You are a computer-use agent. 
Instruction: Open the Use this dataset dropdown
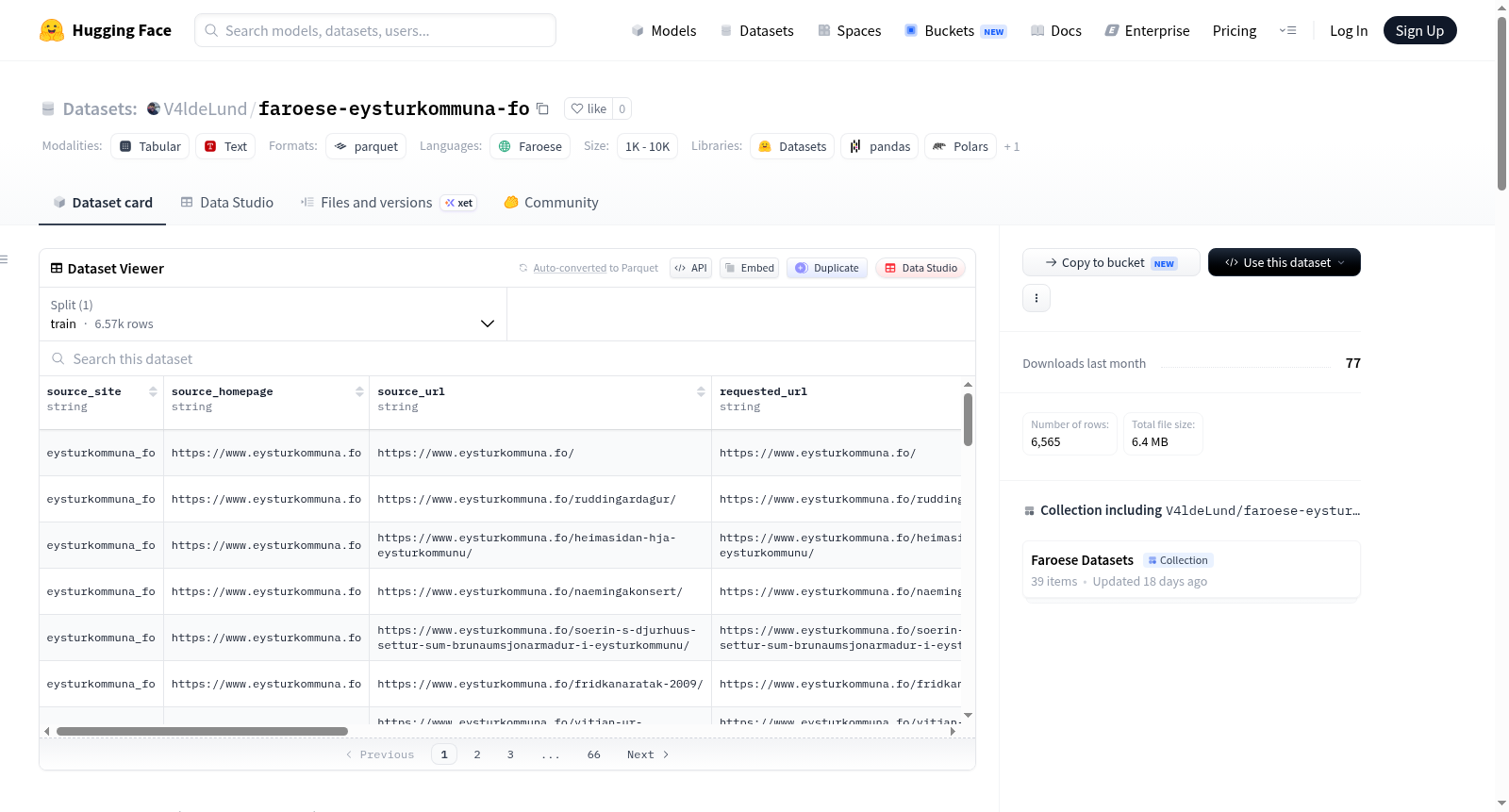pos(1285,262)
